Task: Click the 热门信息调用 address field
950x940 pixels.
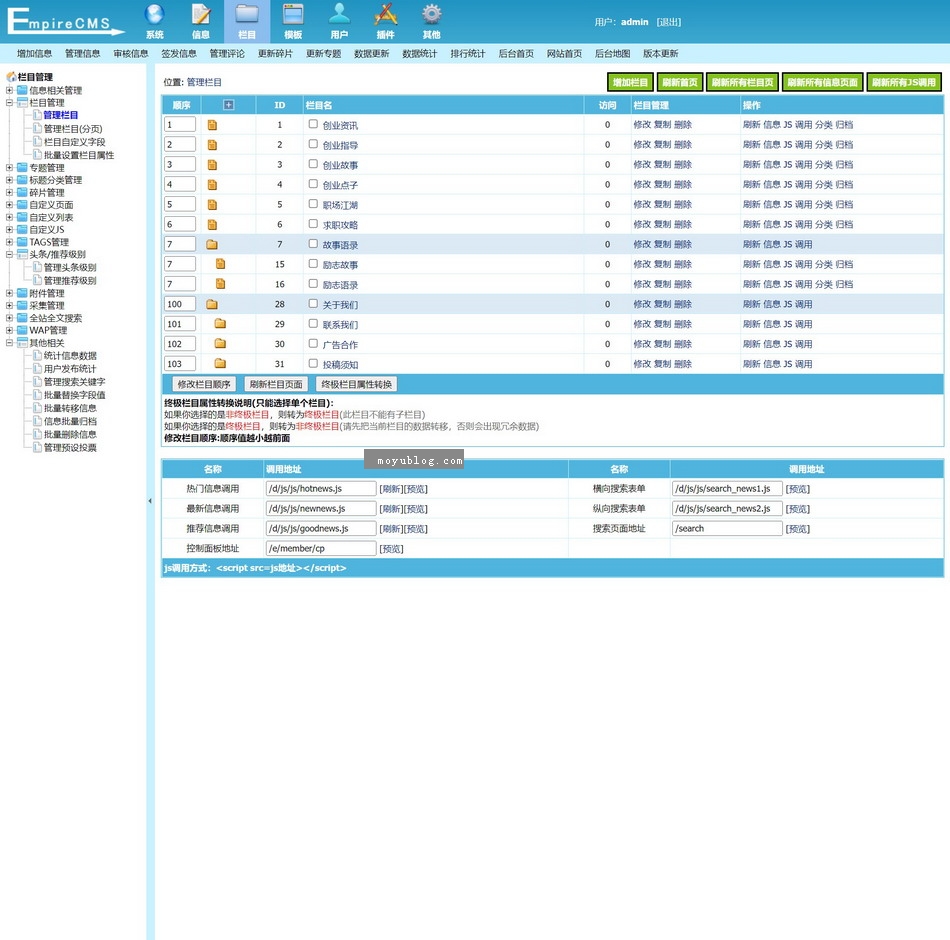Action: pyautogui.click(x=321, y=488)
